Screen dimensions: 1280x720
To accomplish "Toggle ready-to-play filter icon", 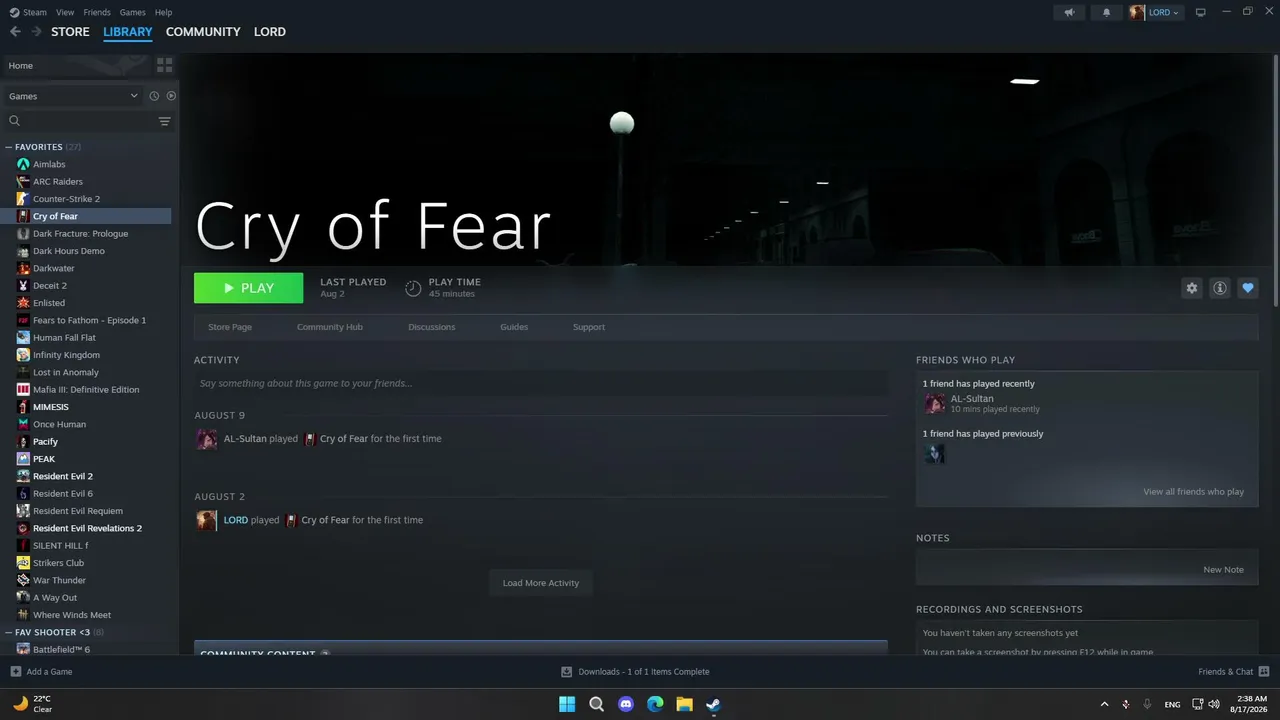I will (x=171, y=96).
